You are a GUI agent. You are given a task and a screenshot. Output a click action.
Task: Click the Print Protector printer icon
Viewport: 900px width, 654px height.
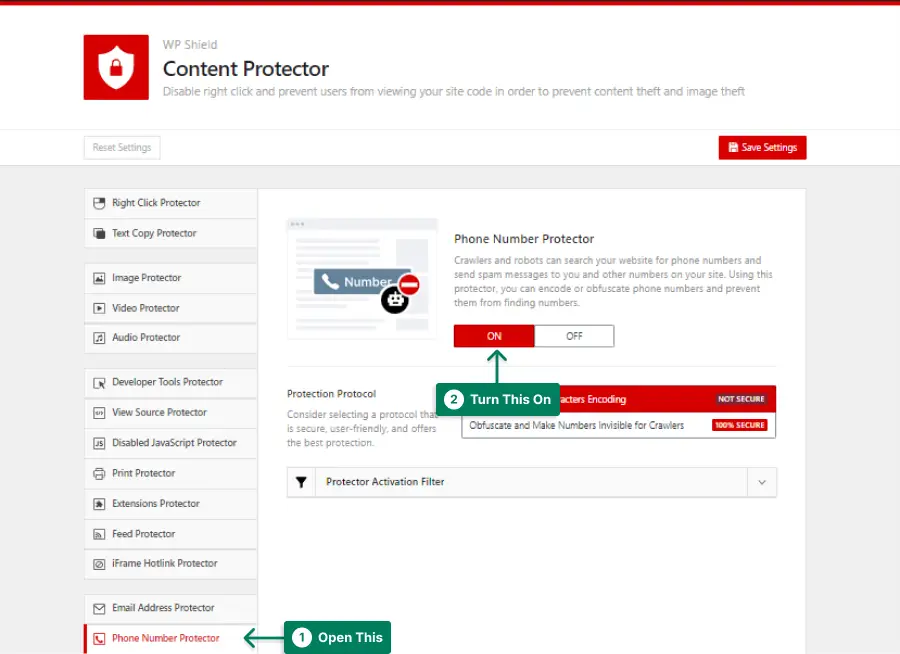pos(99,474)
